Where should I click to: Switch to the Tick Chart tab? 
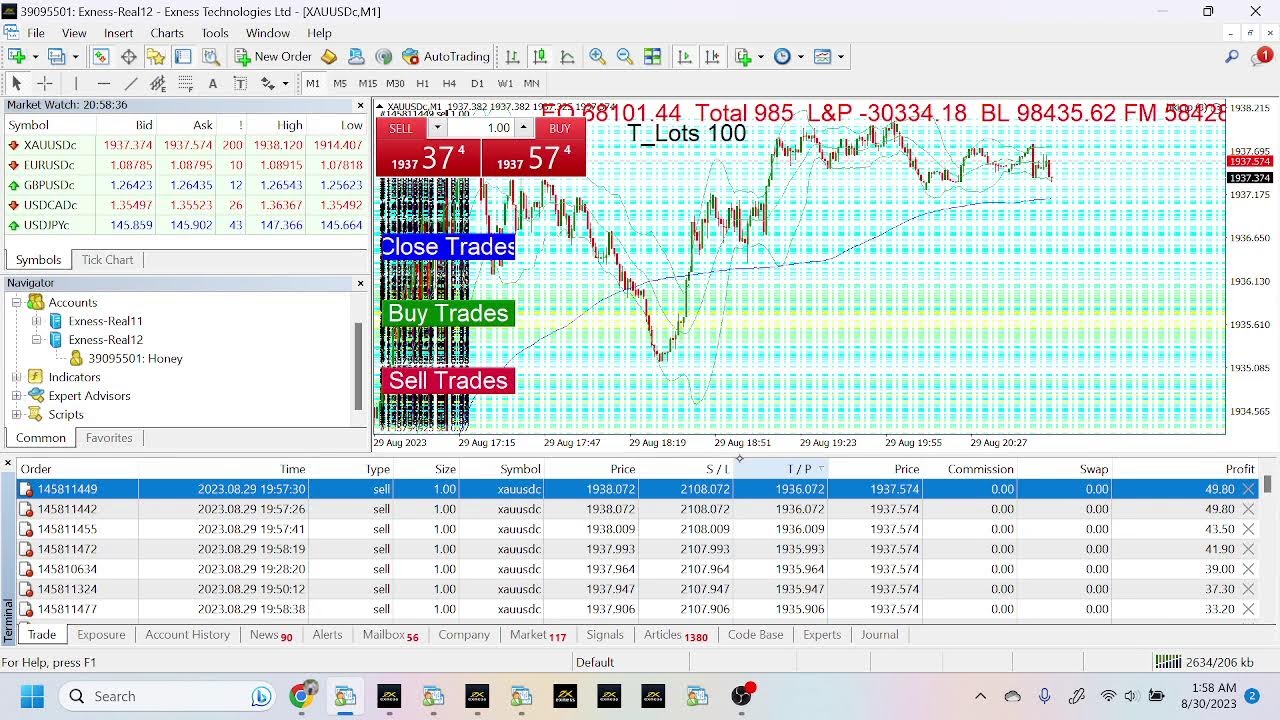[x=107, y=260]
